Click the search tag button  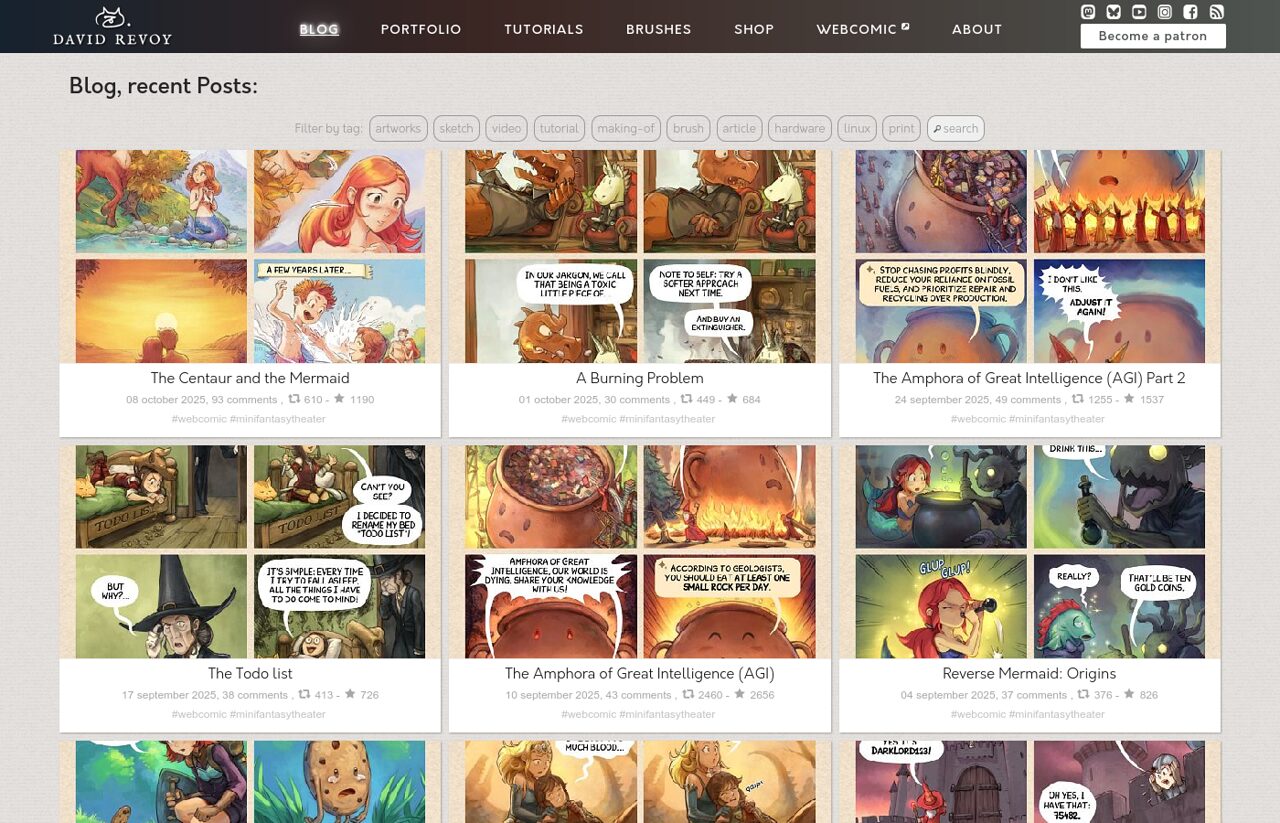[955, 128]
